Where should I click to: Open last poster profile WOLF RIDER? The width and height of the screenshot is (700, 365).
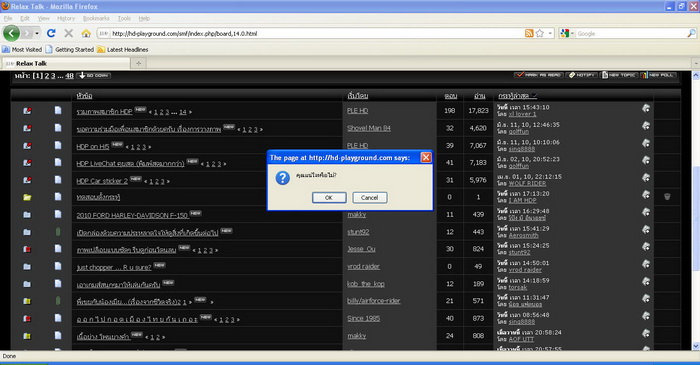click(527, 183)
